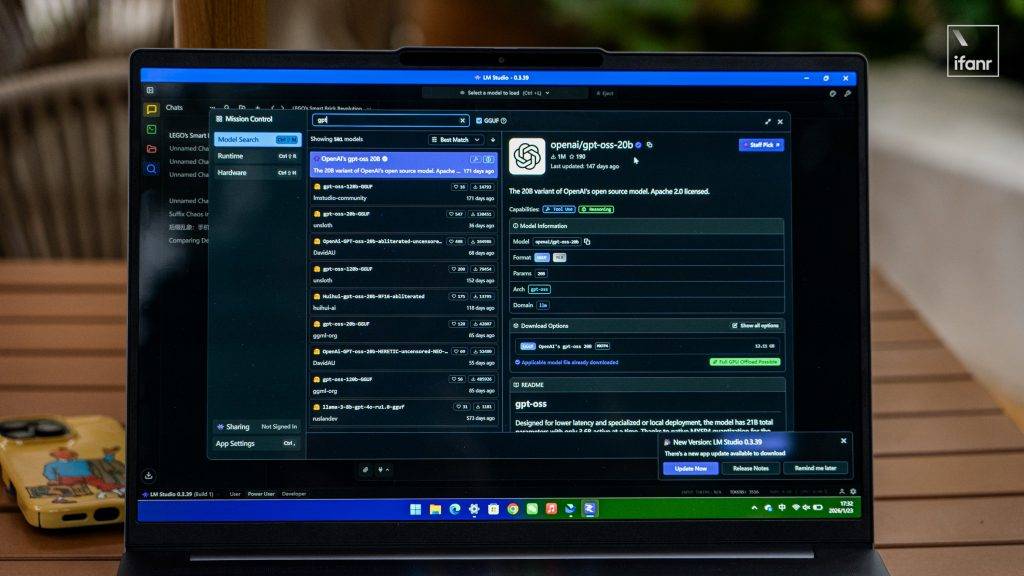Click the Discover magnifier icon in sidebar
Image resolution: width=1024 pixels, height=576 pixels.
[151, 169]
